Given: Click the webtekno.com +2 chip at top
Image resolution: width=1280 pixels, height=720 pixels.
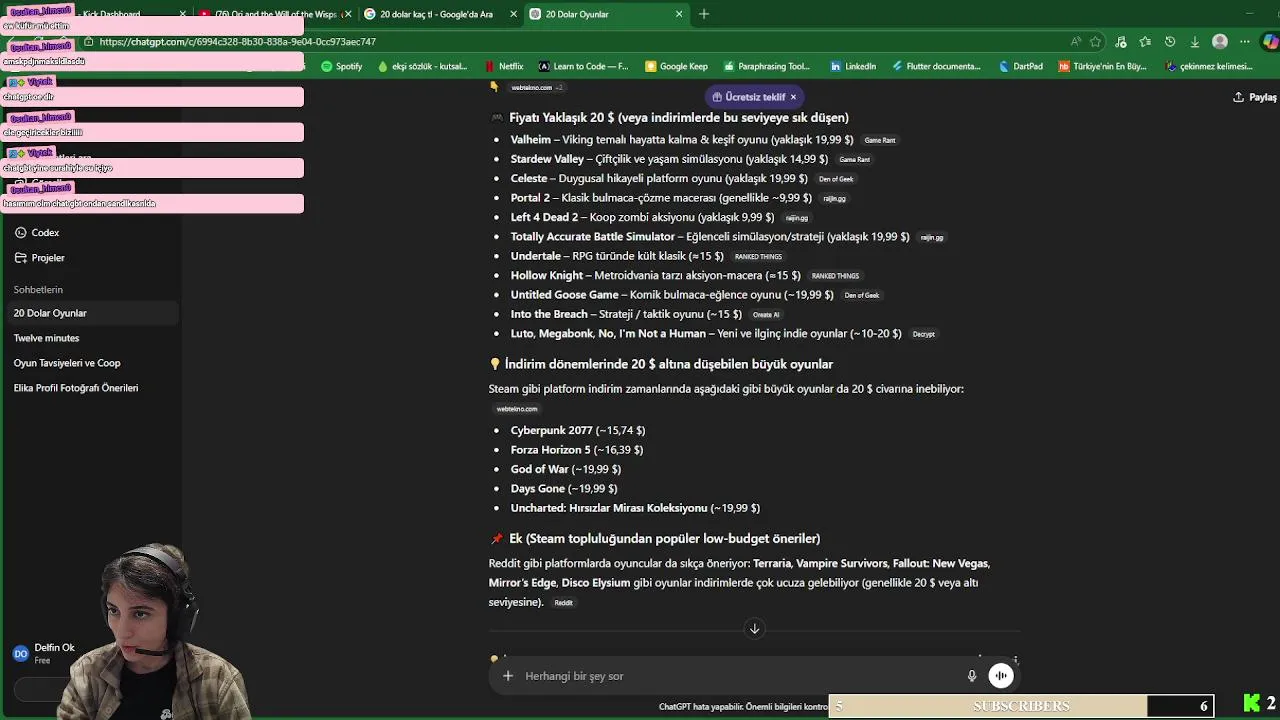Looking at the screenshot, I should pos(537,88).
